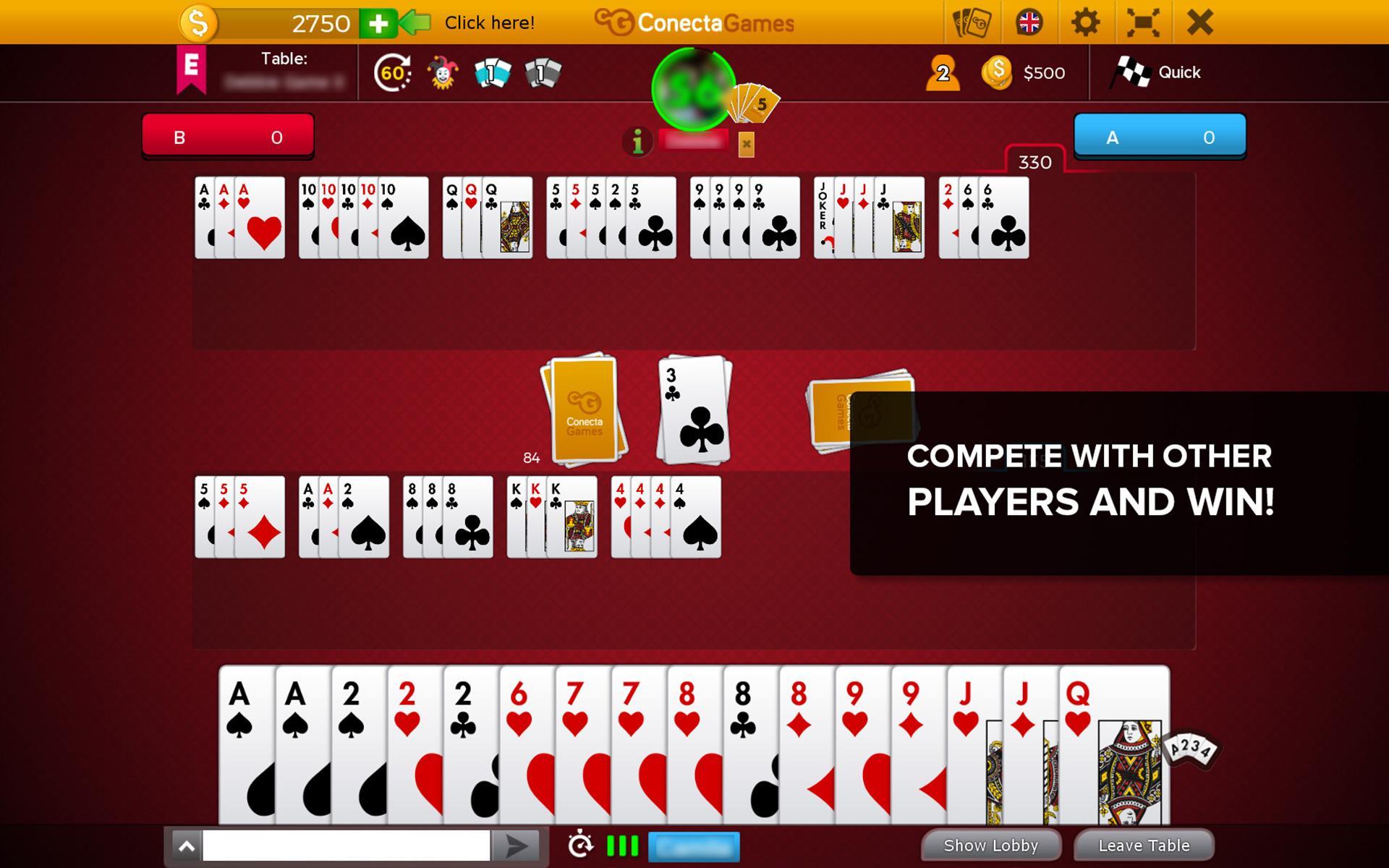Open the settings gear menu
This screenshot has width=1389, height=868.
pyautogui.click(x=1086, y=22)
